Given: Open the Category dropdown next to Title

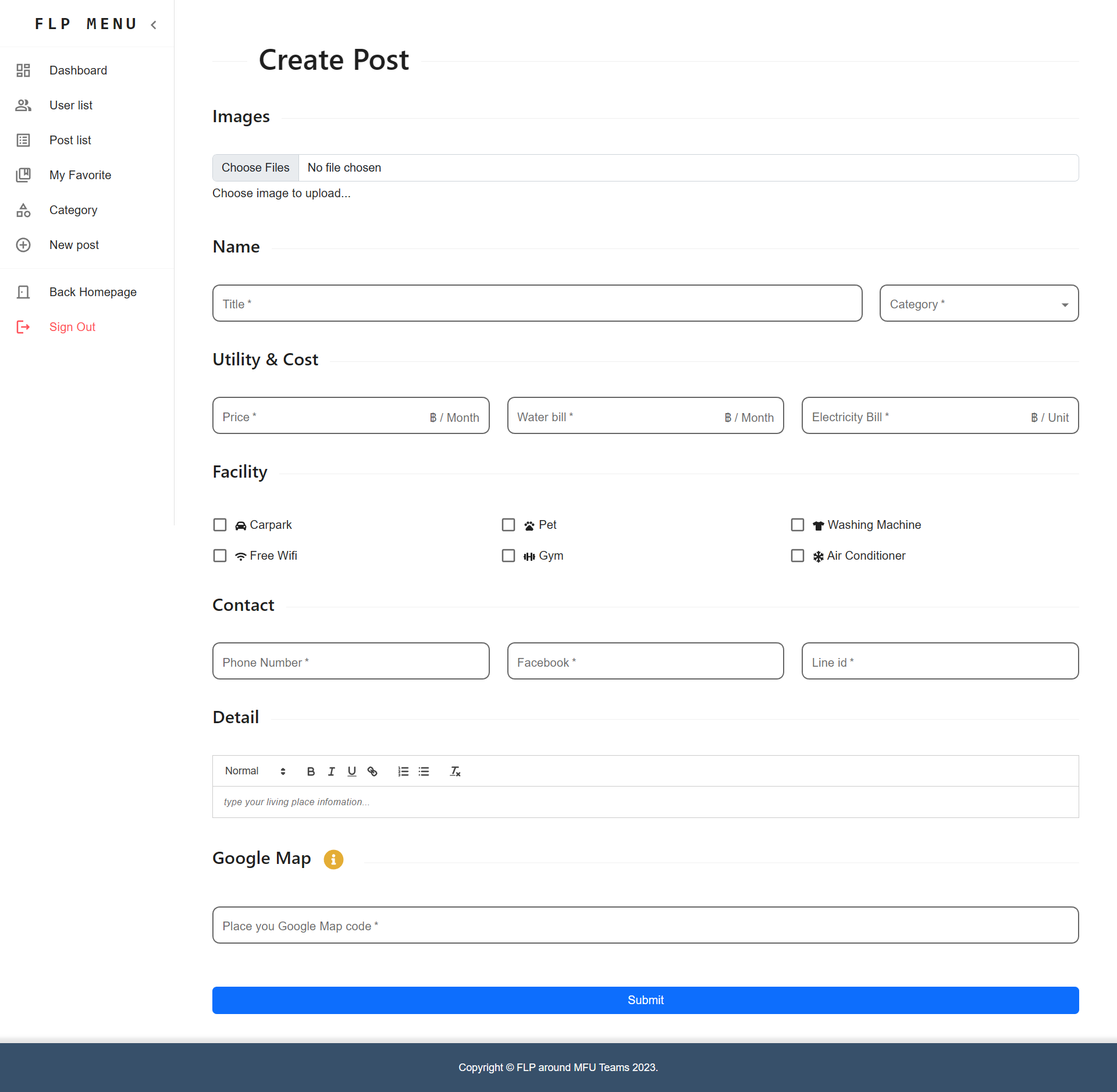Looking at the screenshot, I should [978, 303].
